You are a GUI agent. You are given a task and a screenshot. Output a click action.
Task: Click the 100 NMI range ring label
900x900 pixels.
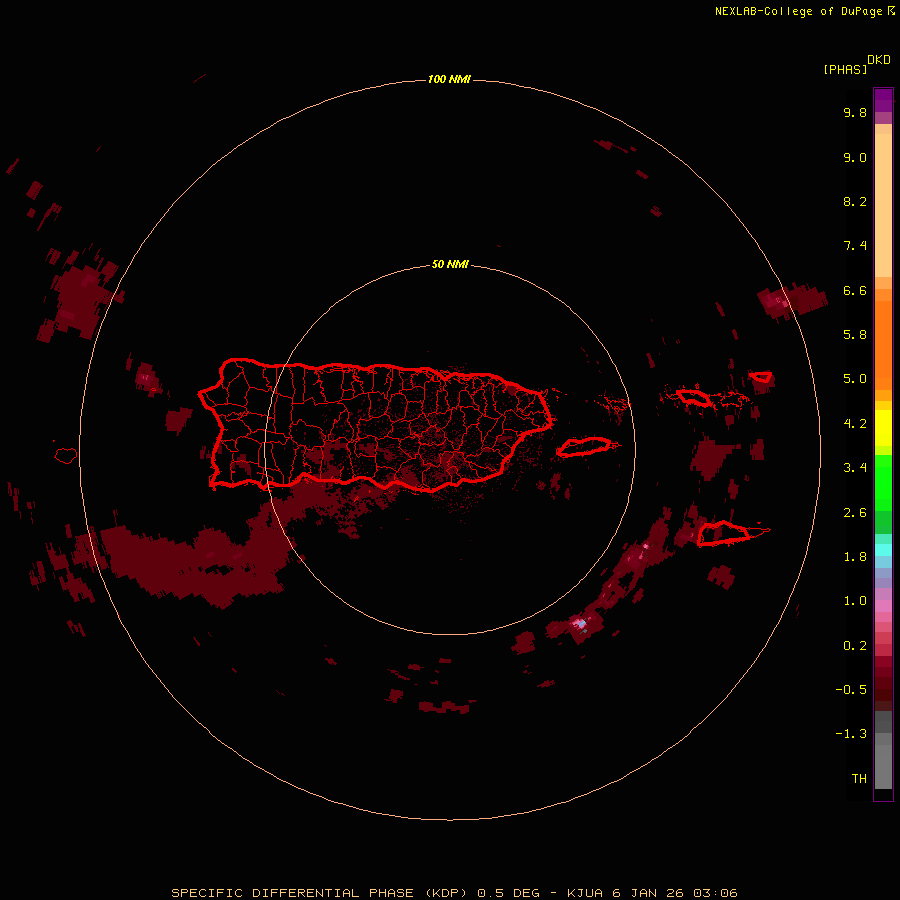coord(449,79)
